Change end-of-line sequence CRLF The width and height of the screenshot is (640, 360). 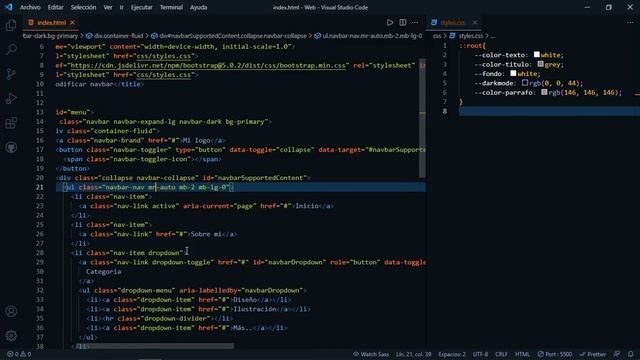tap(501, 354)
